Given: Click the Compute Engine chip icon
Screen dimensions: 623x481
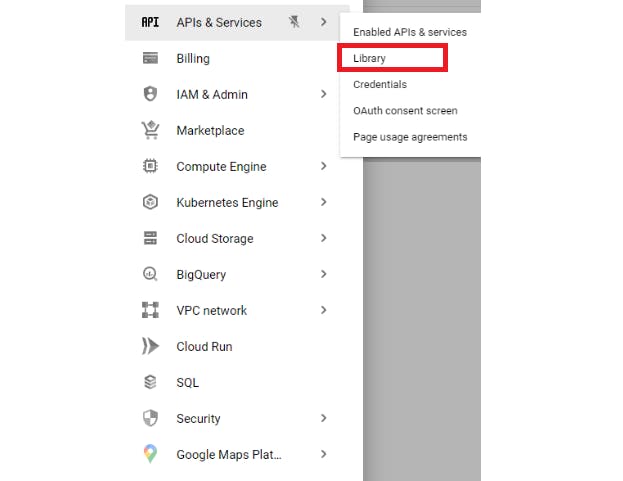Looking at the screenshot, I should (150, 166).
